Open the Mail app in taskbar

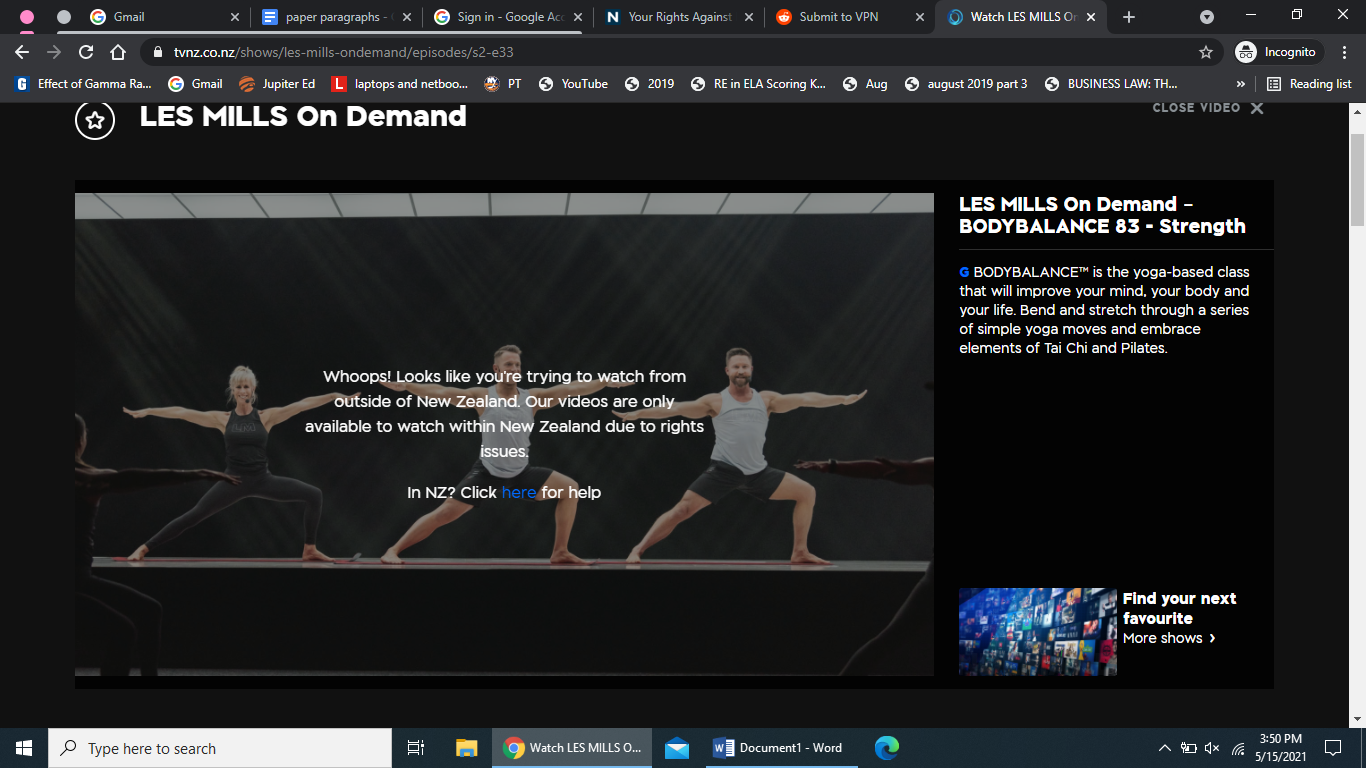click(x=677, y=748)
